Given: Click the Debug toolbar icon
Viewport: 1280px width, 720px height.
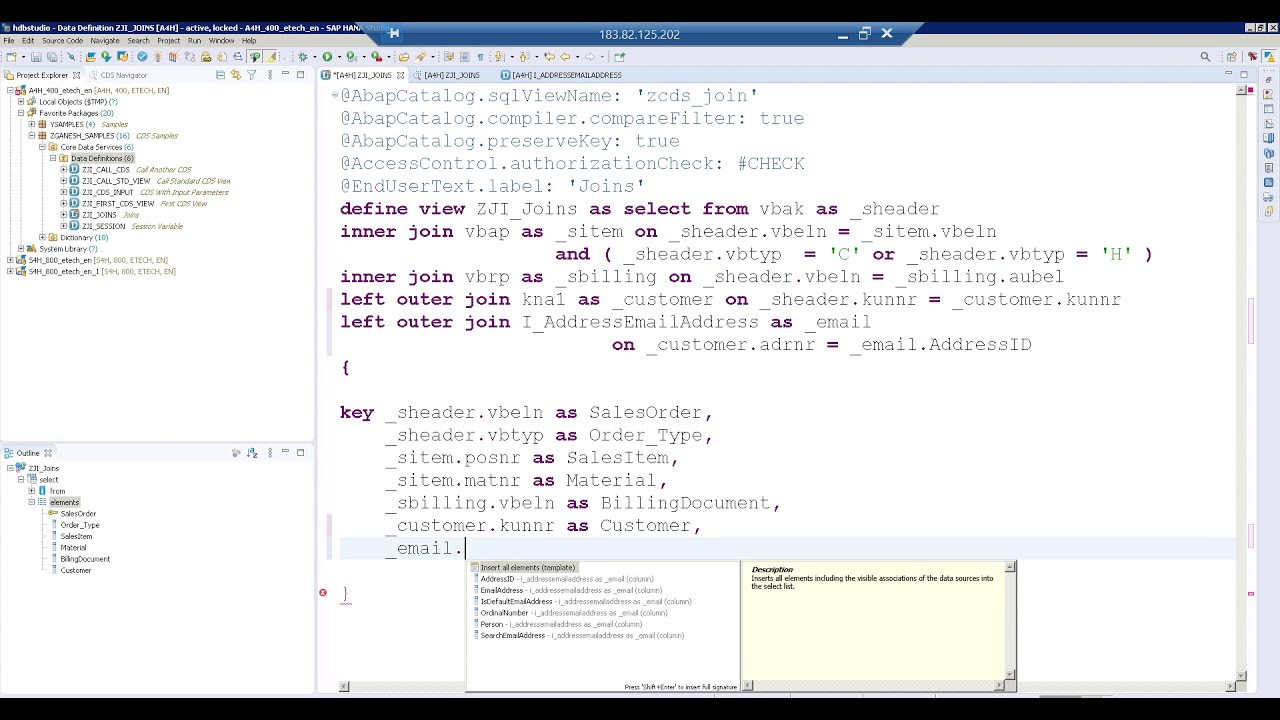Looking at the screenshot, I should [302, 57].
